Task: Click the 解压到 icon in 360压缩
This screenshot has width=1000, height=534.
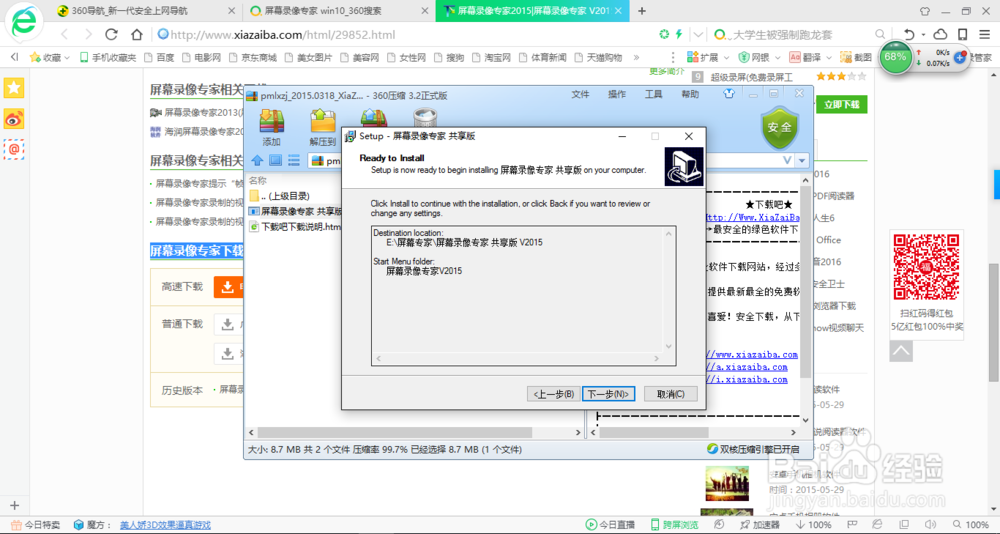Action: click(323, 126)
